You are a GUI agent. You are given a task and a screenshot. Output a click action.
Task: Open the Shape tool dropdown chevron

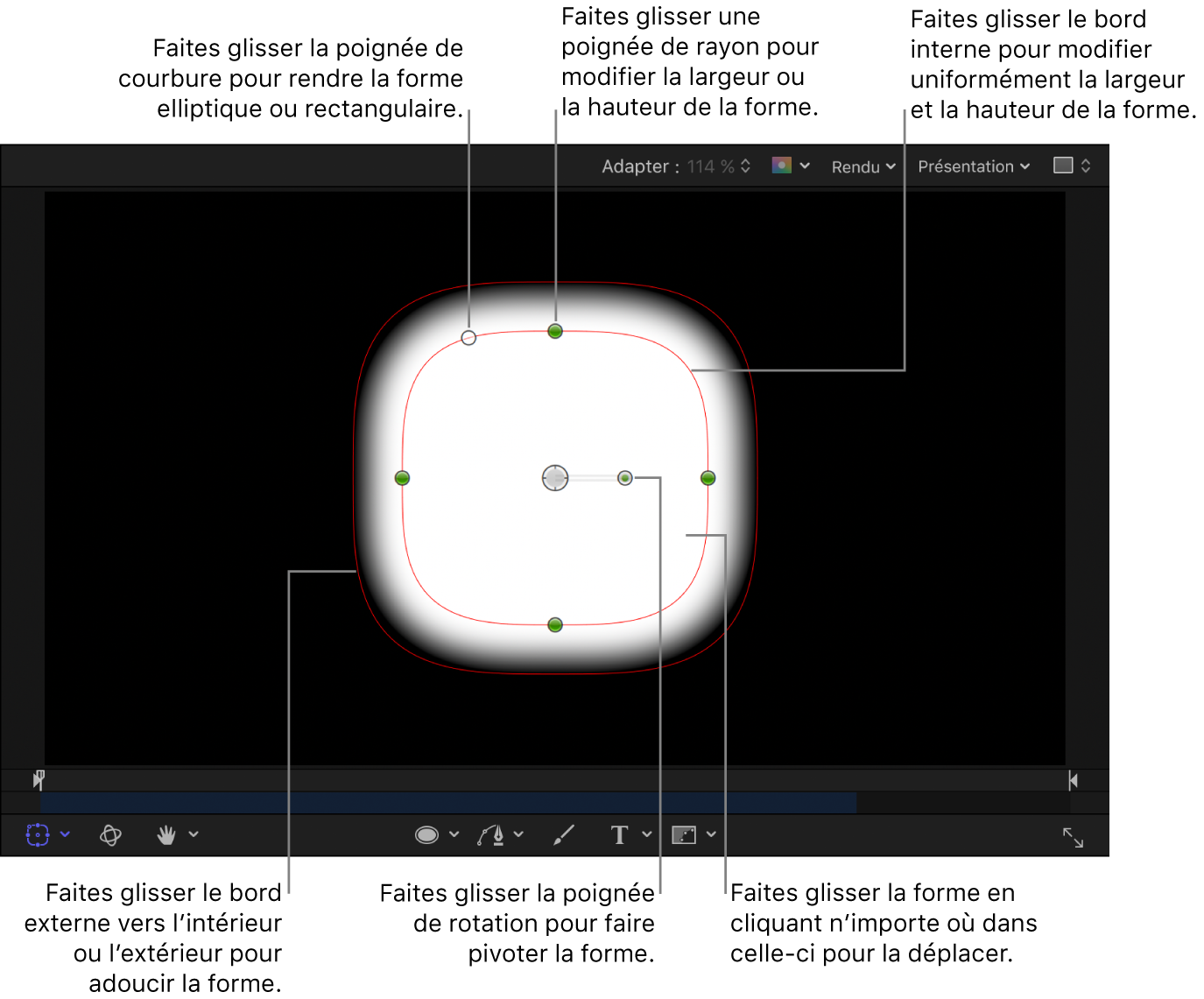point(454,834)
